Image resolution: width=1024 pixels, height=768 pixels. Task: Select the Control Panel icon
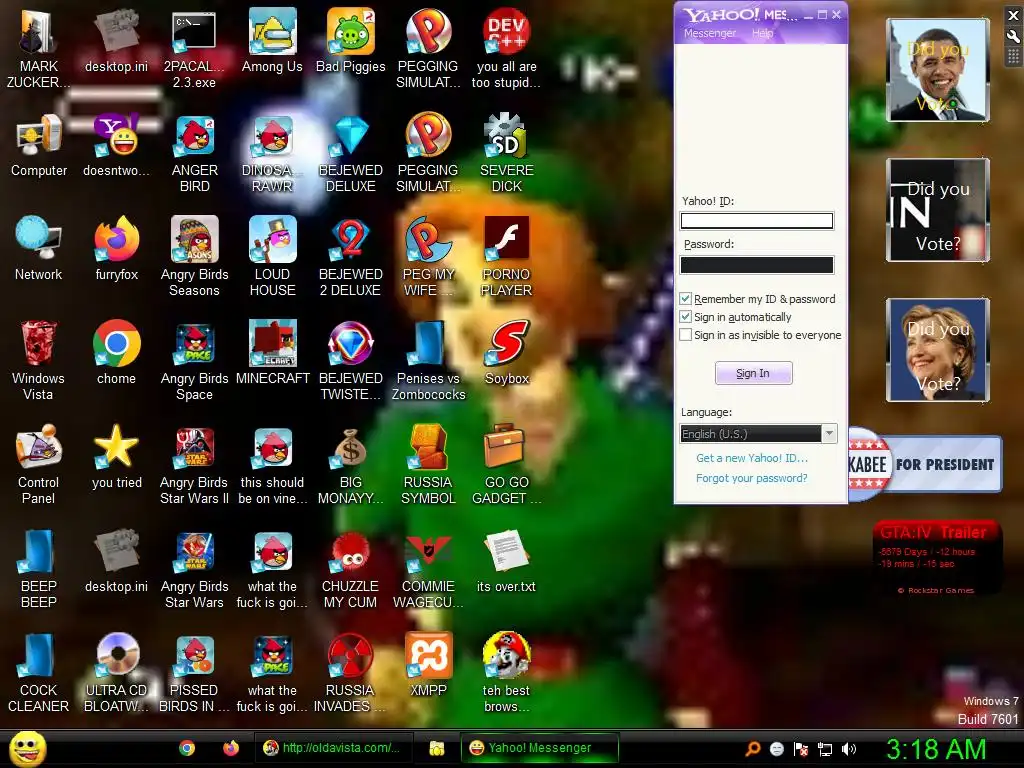[x=39, y=465]
